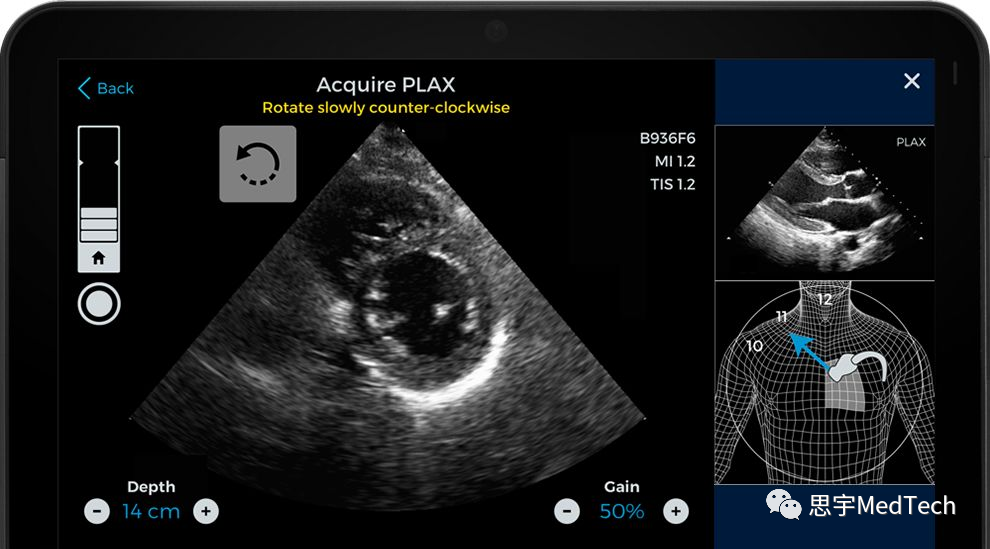Click the image quality meter bar
This screenshot has height=549, width=990.
point(98,185)
